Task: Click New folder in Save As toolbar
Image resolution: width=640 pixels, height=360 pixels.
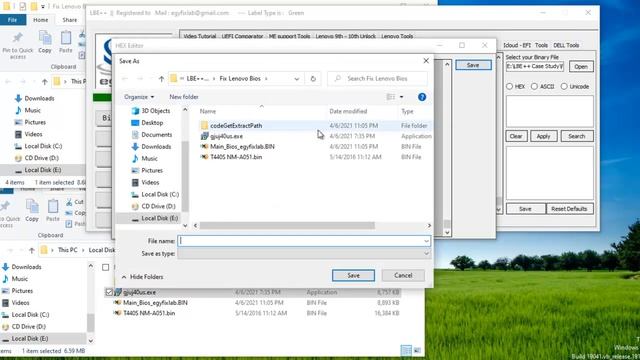Action: pos(184,97)
